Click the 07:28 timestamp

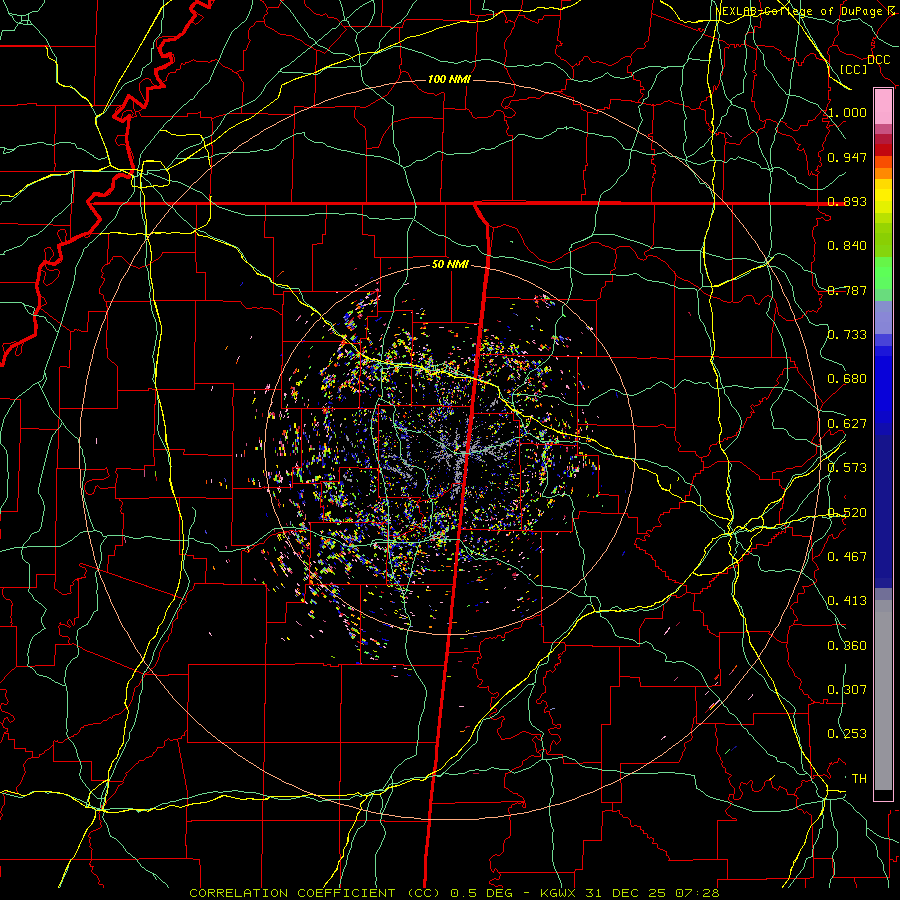click(x=698, y=893)
